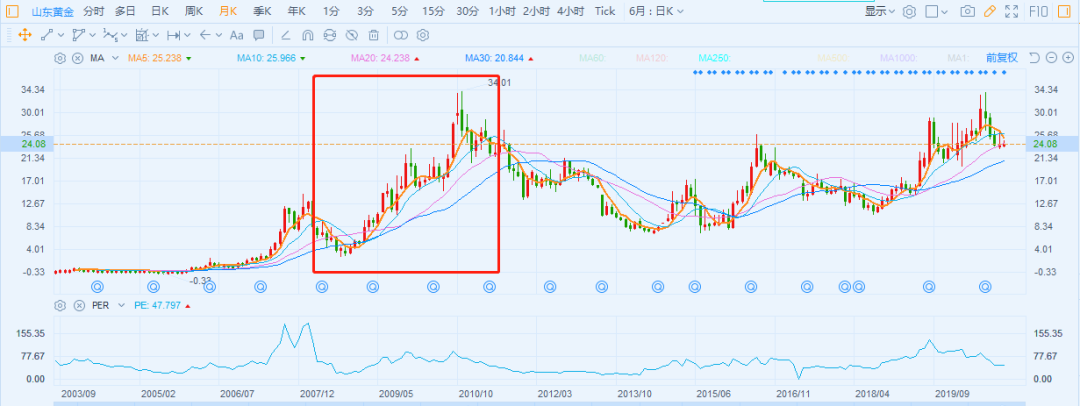
Task: Click the 山东黄金 stock name
Action: pos(52,11)
